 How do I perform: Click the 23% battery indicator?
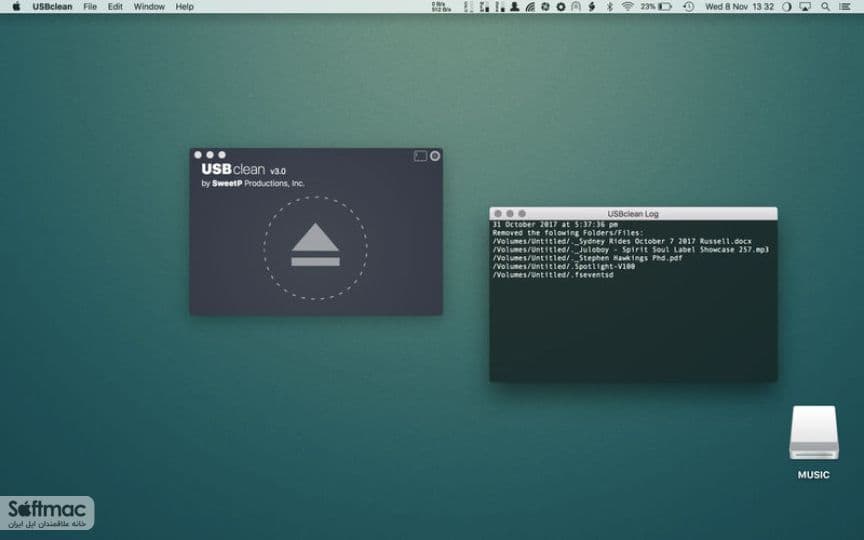pos(656,7)
